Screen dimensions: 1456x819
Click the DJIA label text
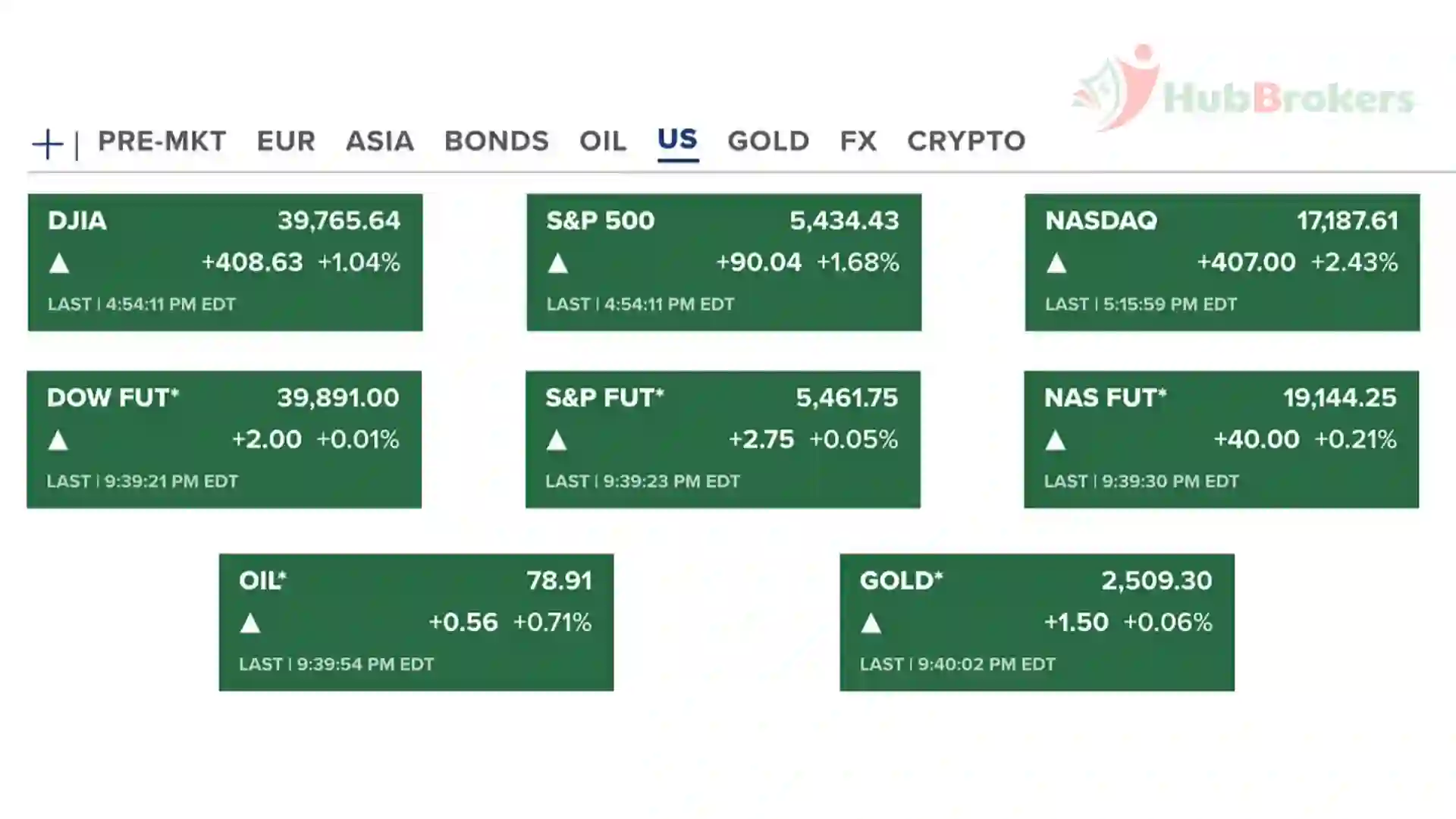coord(77,221)
